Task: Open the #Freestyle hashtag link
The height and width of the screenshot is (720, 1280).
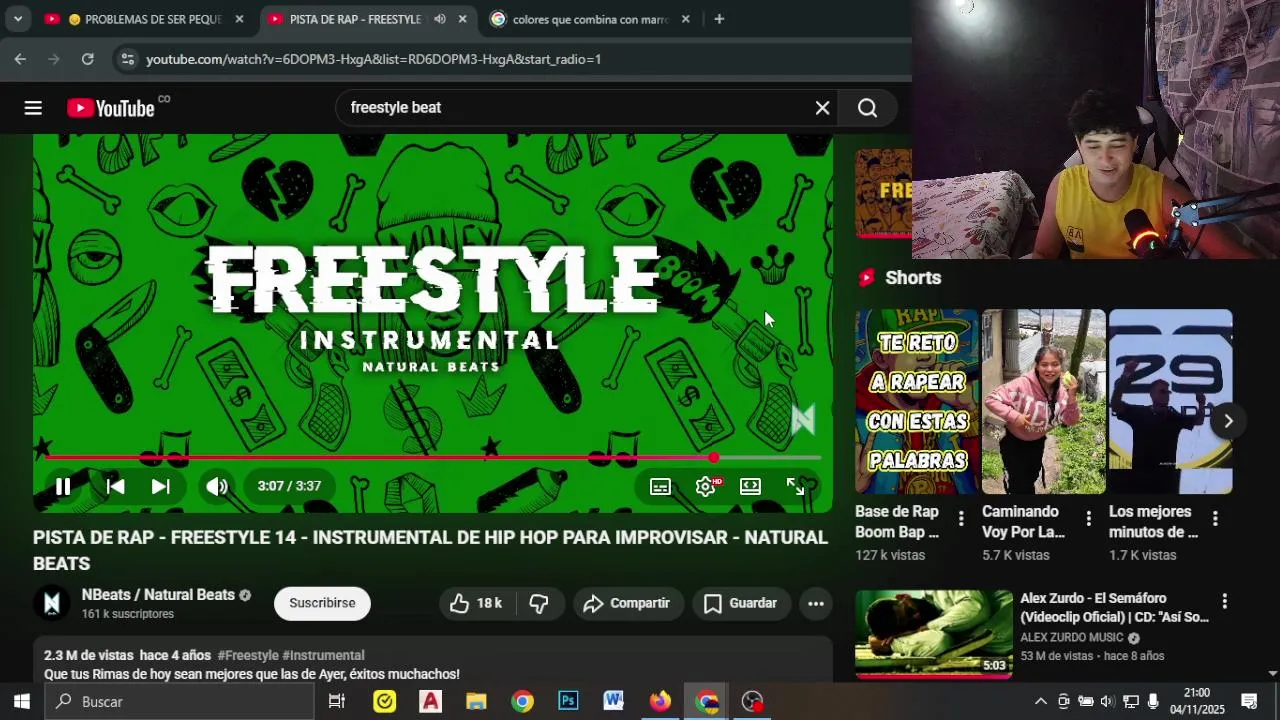Action: 248,655
